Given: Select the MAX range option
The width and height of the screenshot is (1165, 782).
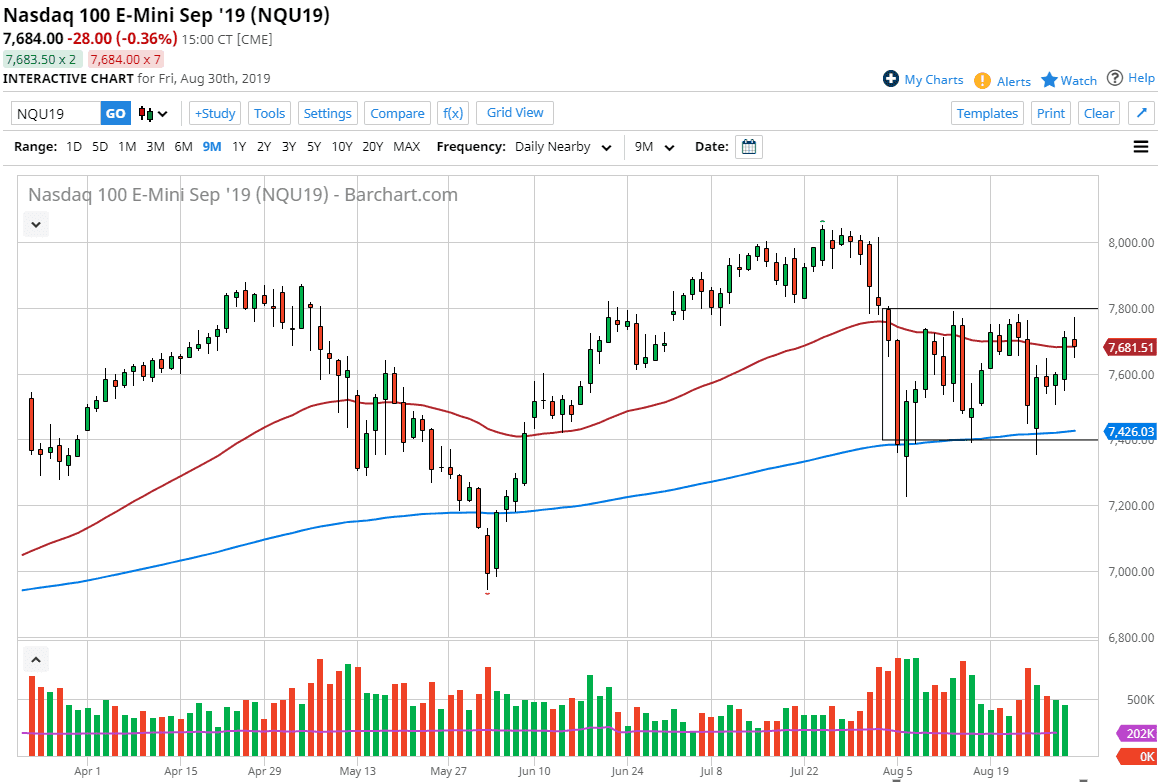Looking at the screenshot, I should 406,146.
